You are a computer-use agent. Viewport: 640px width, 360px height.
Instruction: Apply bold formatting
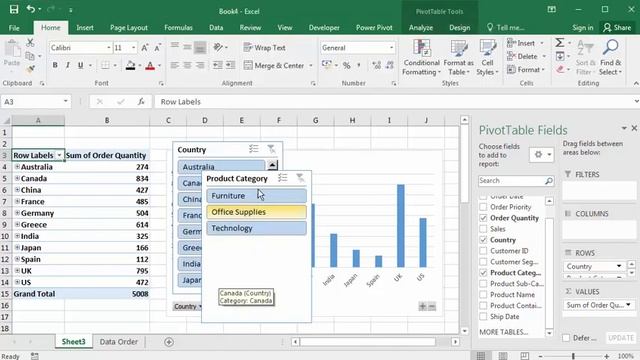(55, 65)
